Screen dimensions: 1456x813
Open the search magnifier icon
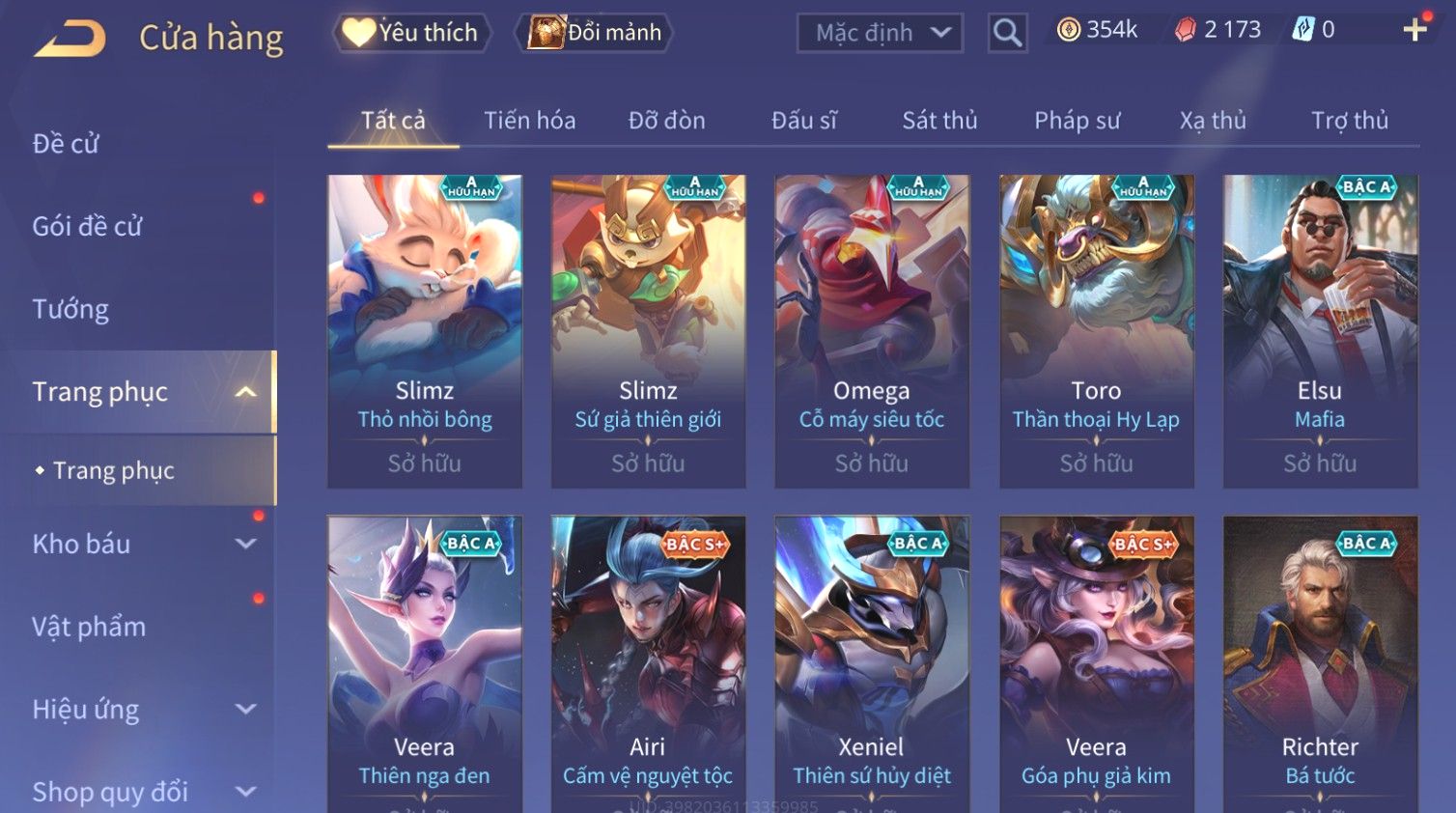pos(1007,33)
